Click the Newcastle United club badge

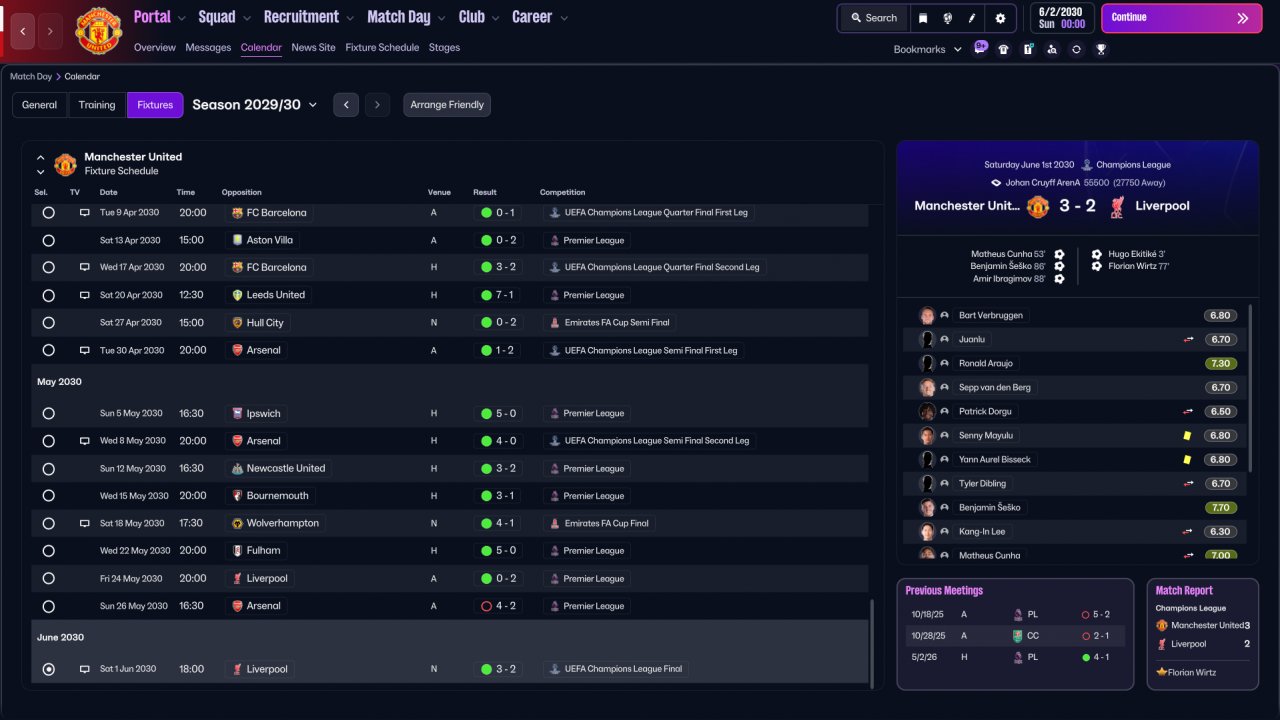(237, 468)
